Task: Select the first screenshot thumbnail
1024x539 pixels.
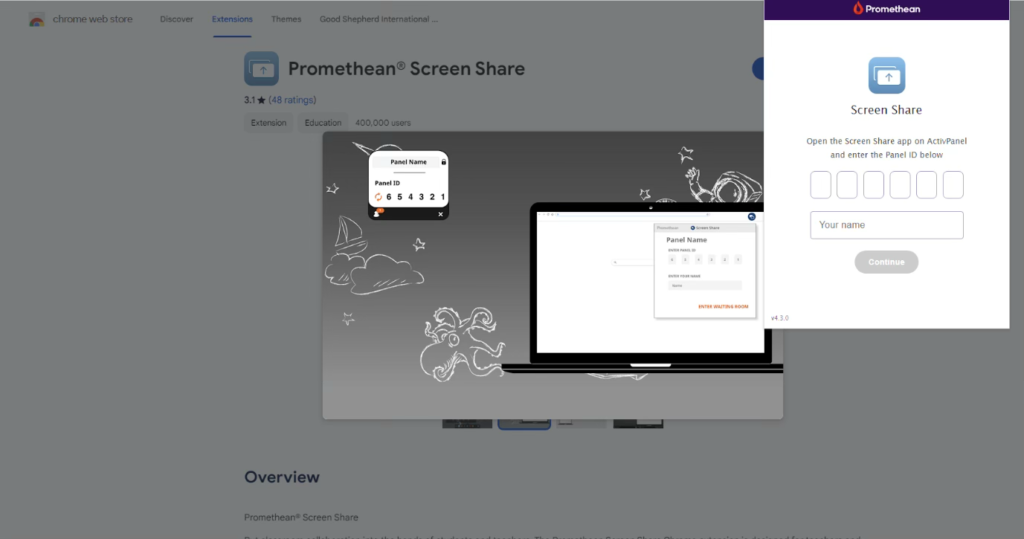Action: tap(467, 424)
